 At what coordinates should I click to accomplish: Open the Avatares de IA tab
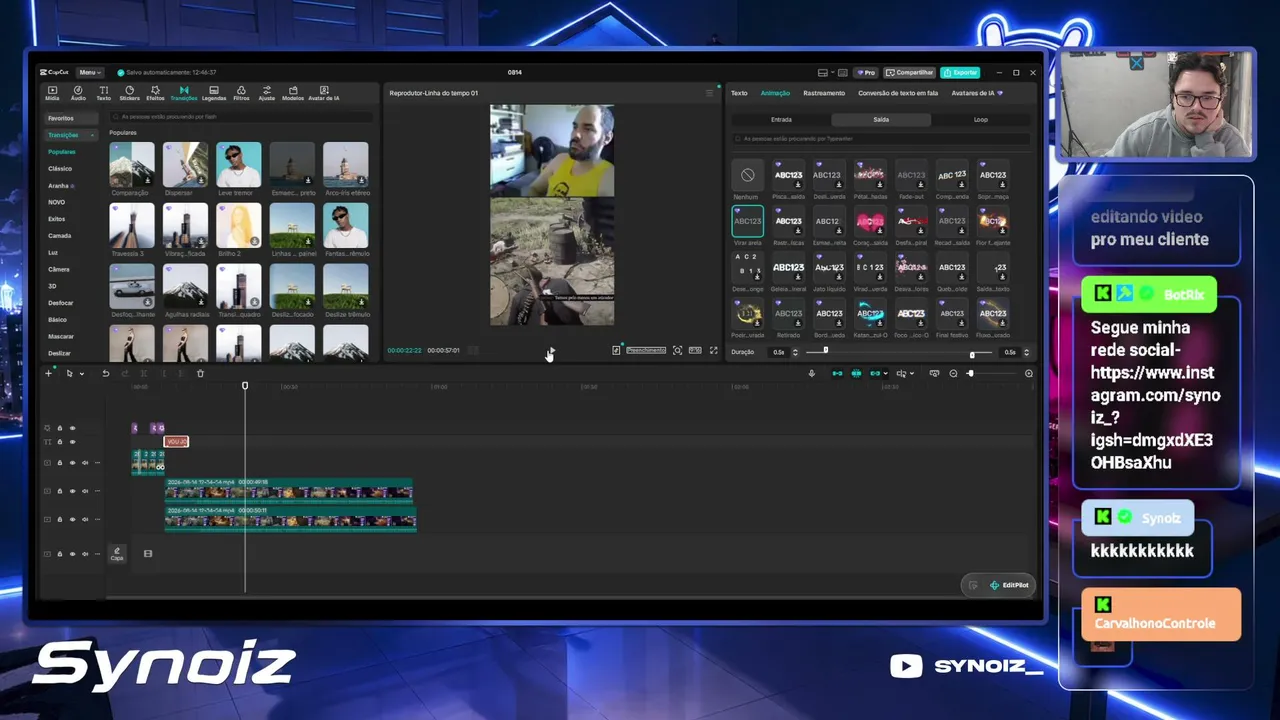[978, 93]
